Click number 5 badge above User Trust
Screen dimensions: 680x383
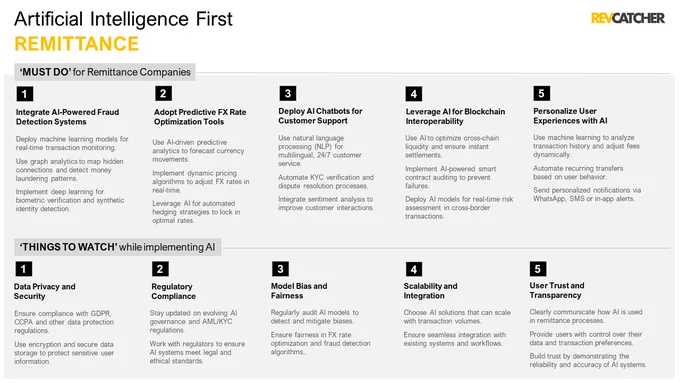538,269
